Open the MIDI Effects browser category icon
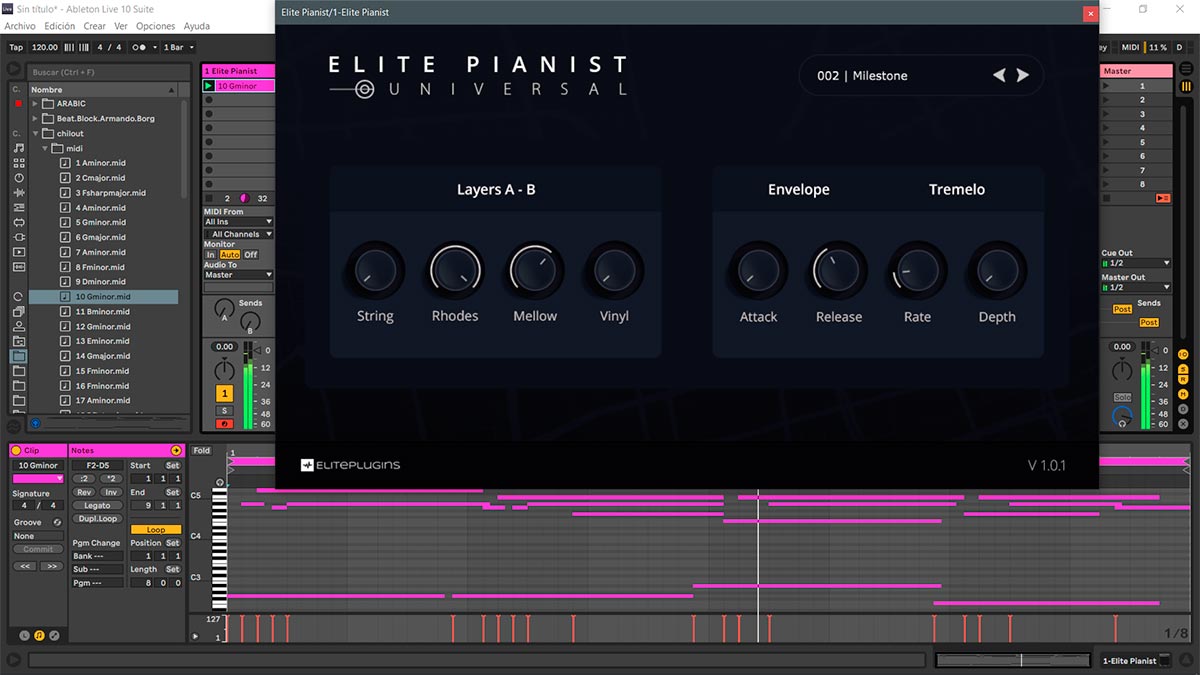This screenshot has width=1200, height=675. click(x=18, y=207)
